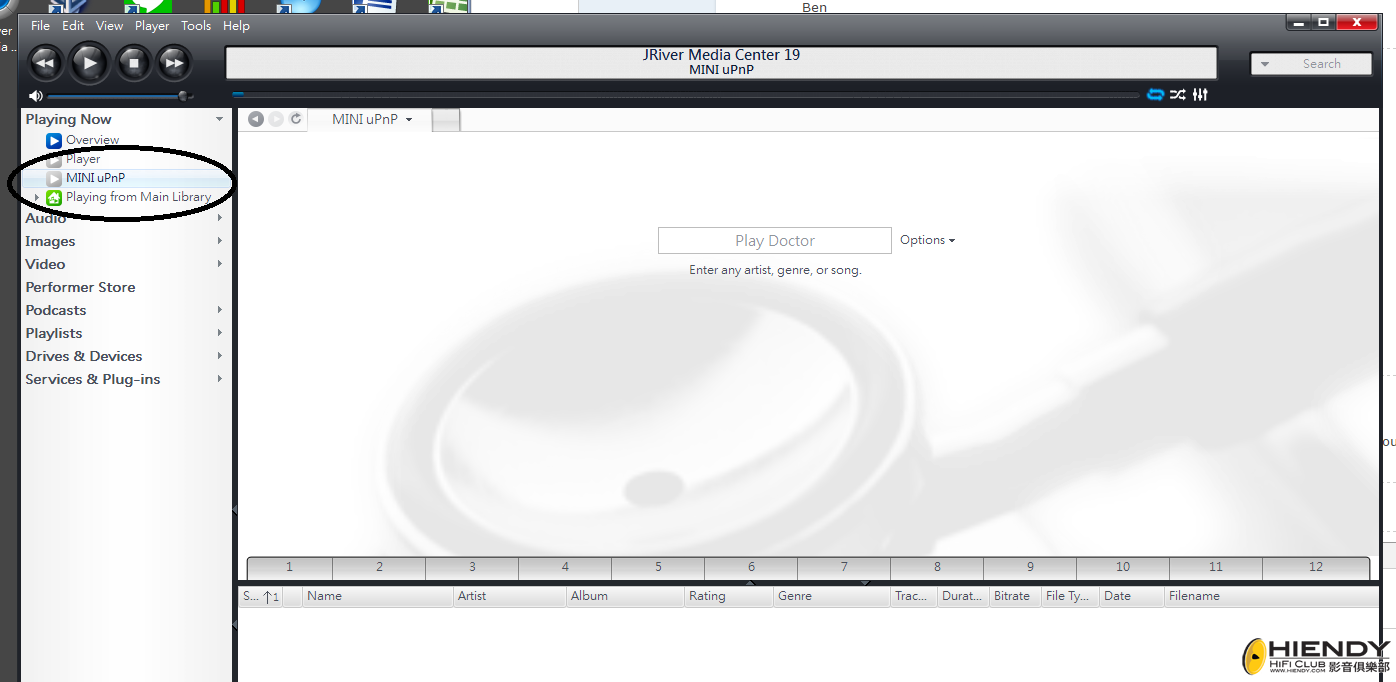Viewport: 1396px width, 682px height.
Task: Click the refresh view icon
Action: tap(296, 119)
